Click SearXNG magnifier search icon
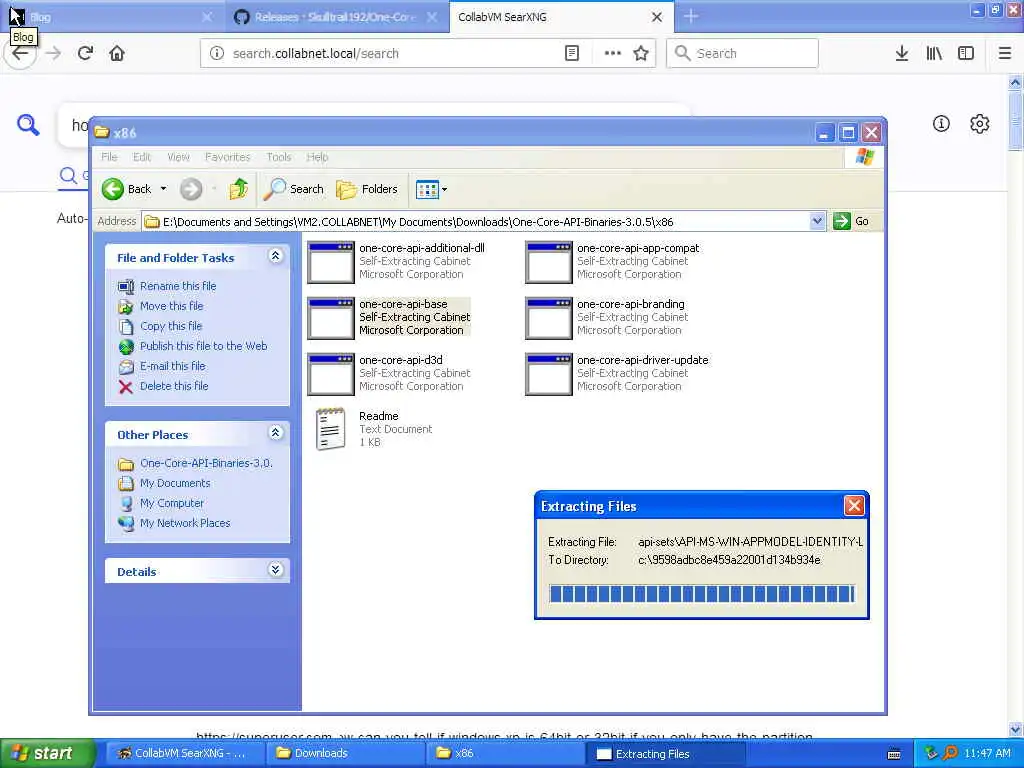This screenshot has height=768, width=1024. tap(28, 124)
